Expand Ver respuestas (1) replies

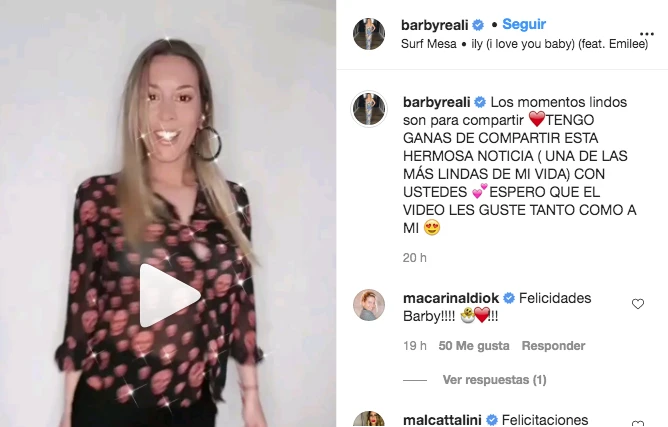pos(494,379)
